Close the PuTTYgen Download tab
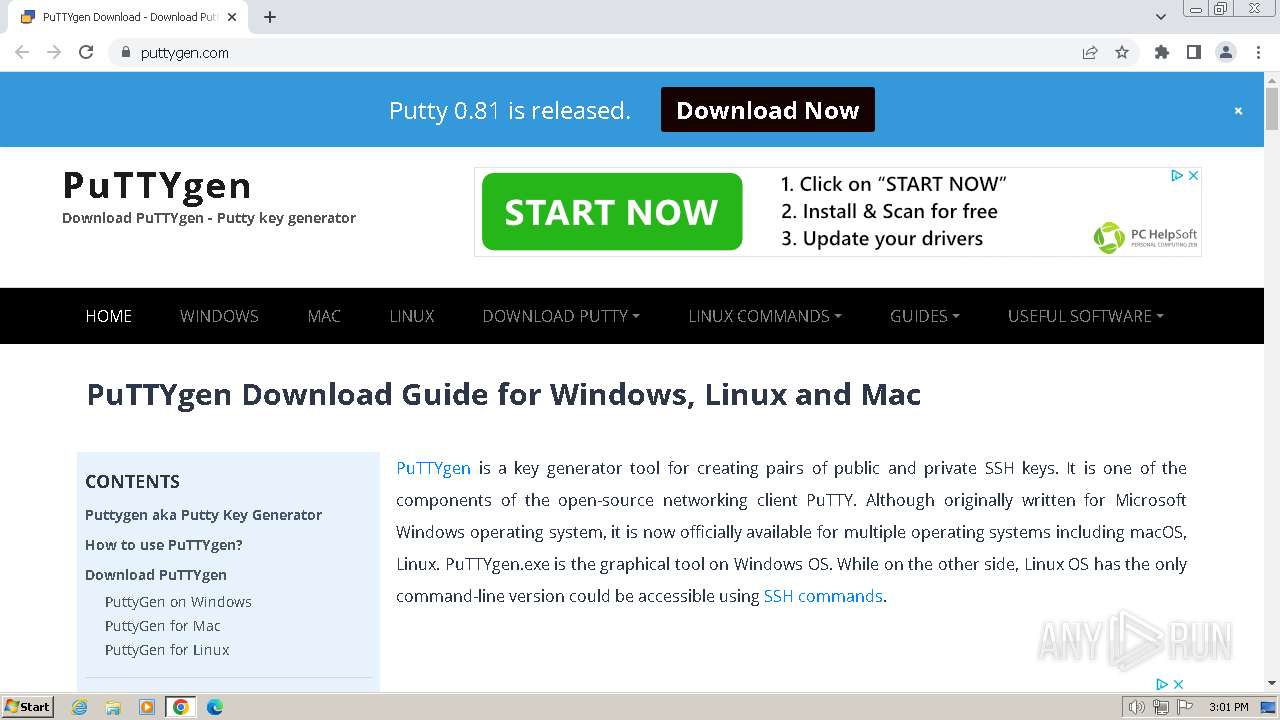Image resolution: width=1280 pixels, height=720 pixels. [x=232, y=17]
